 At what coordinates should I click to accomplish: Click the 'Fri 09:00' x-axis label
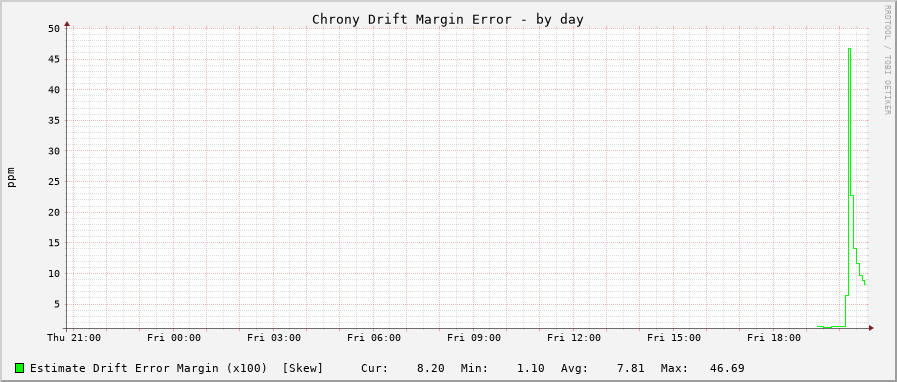pyautogui.click(x=474, y=337)
